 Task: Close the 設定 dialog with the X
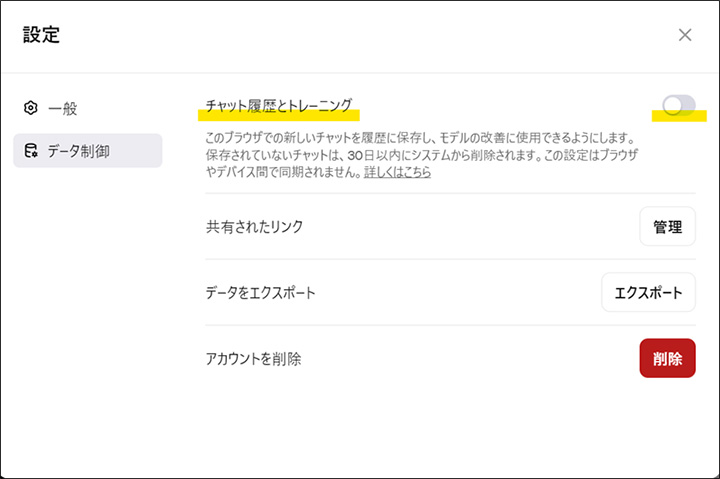point(685,35)
